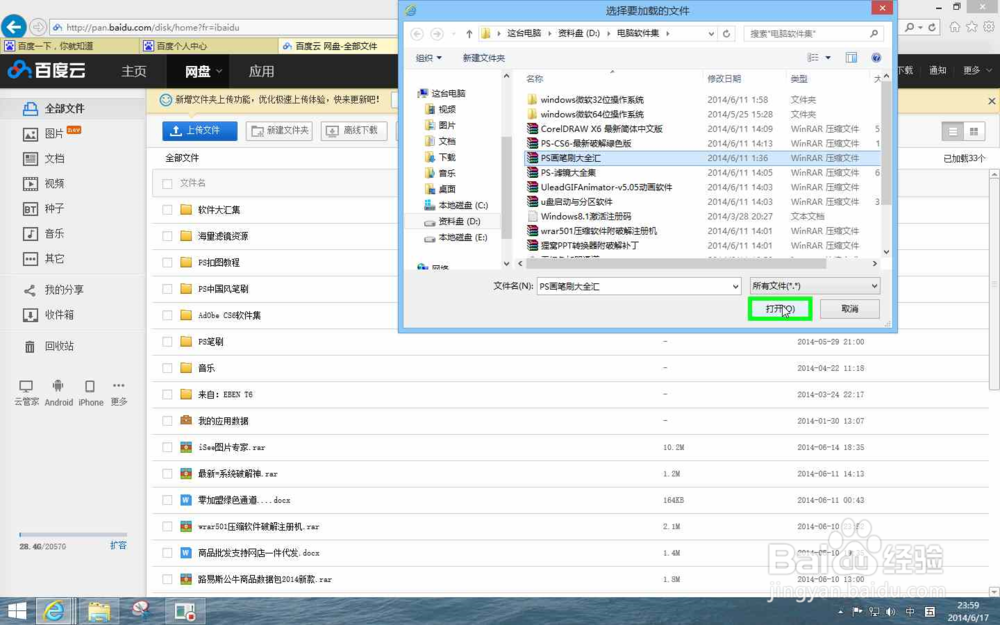Select file PS-滤镜大全集 in dialog
The height and width of the screenshot is (625, 1000).
coord(568,173)
